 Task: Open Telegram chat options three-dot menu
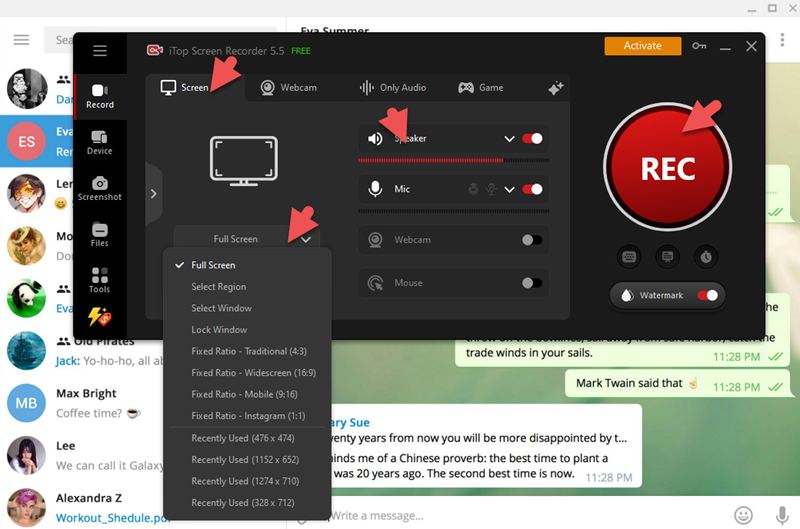click(782, 40)
